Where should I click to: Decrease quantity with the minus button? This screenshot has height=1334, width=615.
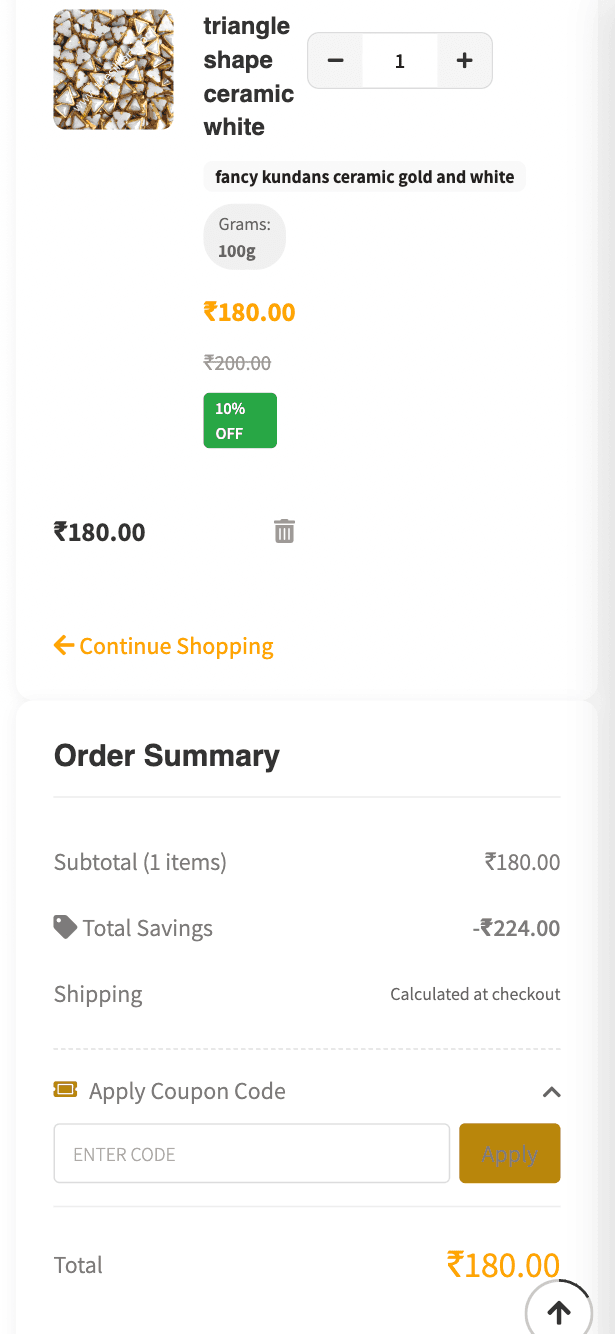336,61
